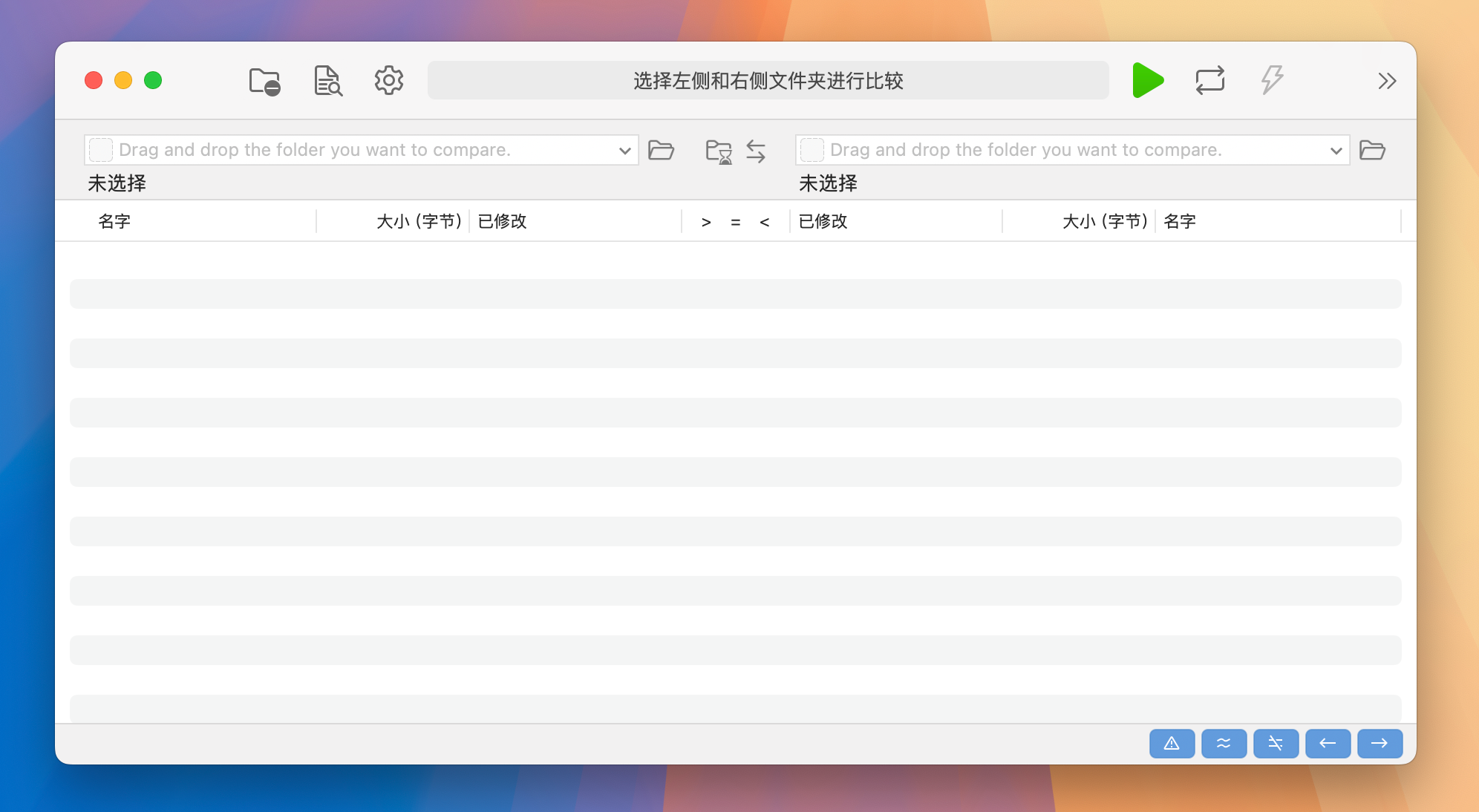
Task: Sort by left 大小 (字节) column header
Action: (x=419, y=221)
